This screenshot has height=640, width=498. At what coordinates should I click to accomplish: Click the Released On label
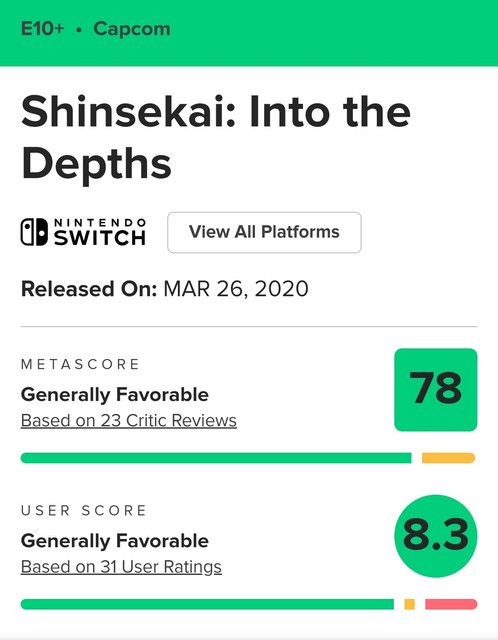(89, 289)
